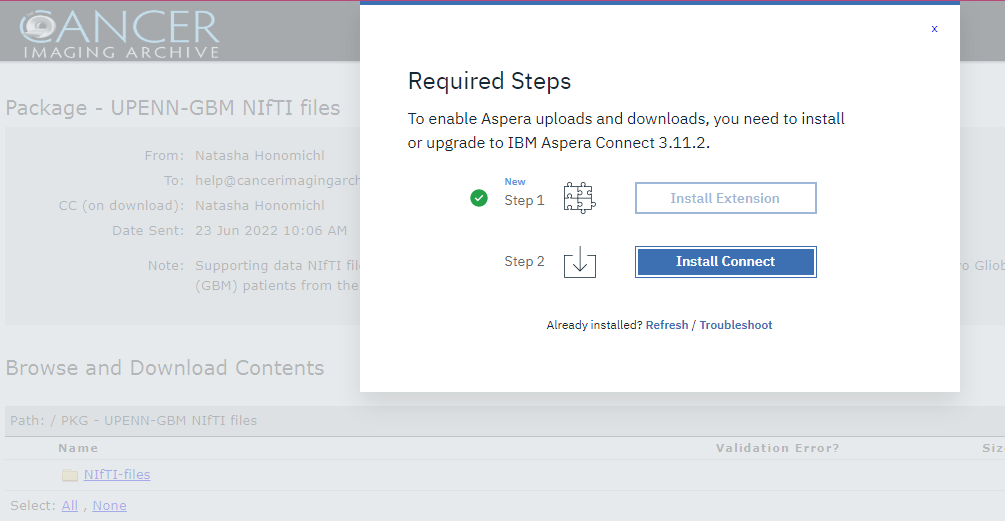
Task: Click the Name column header
Action: [x=78, y=448]
